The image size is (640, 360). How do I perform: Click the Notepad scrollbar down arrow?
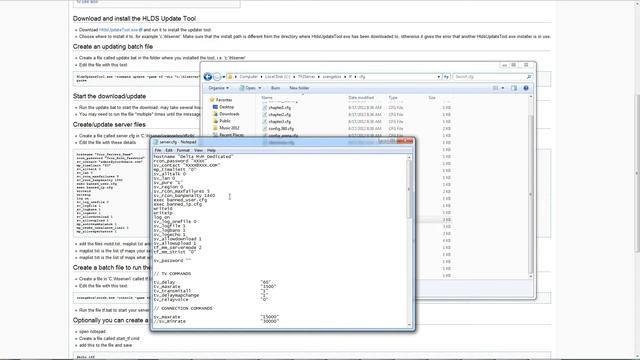(409, 324)
